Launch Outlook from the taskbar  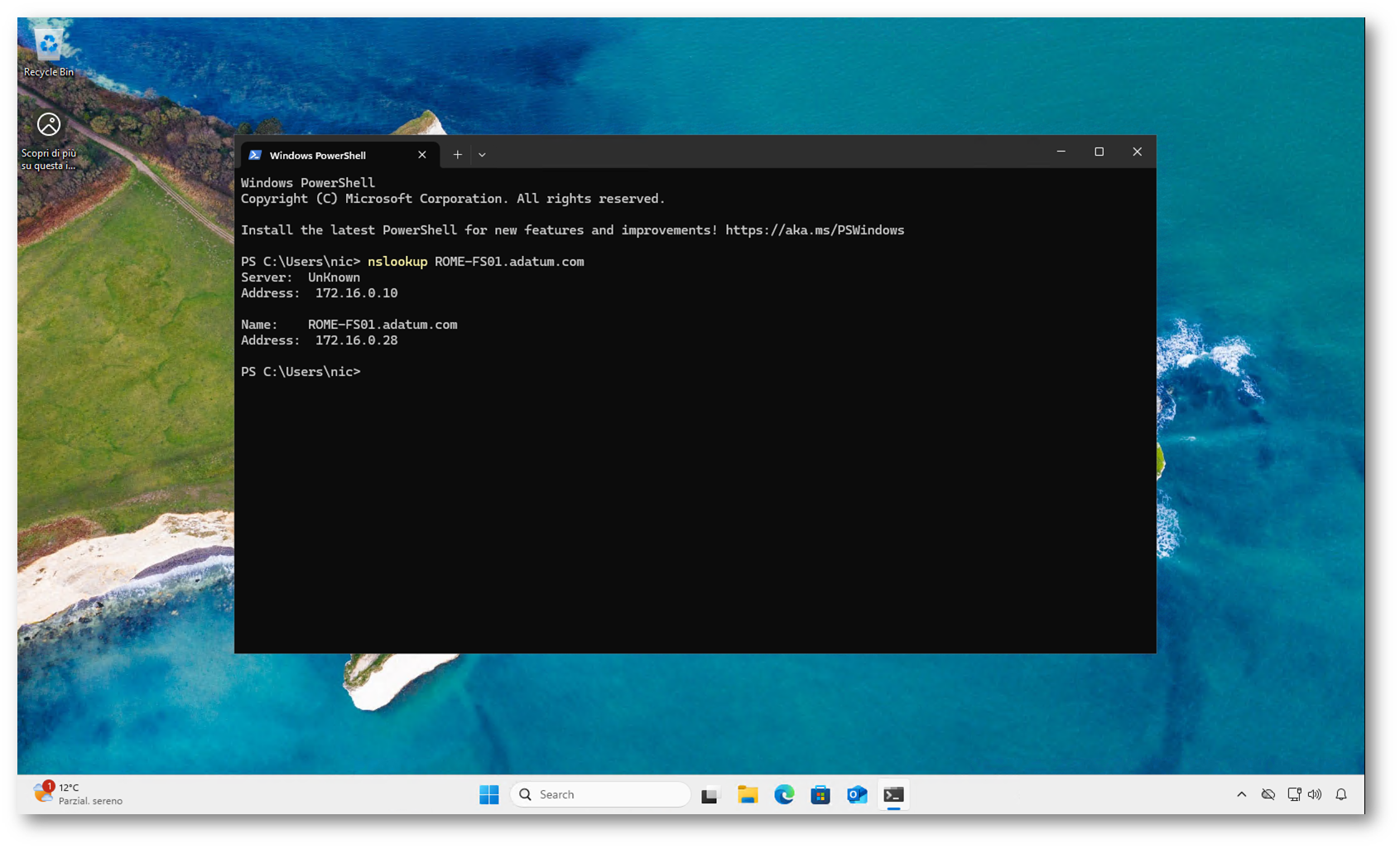857,794
